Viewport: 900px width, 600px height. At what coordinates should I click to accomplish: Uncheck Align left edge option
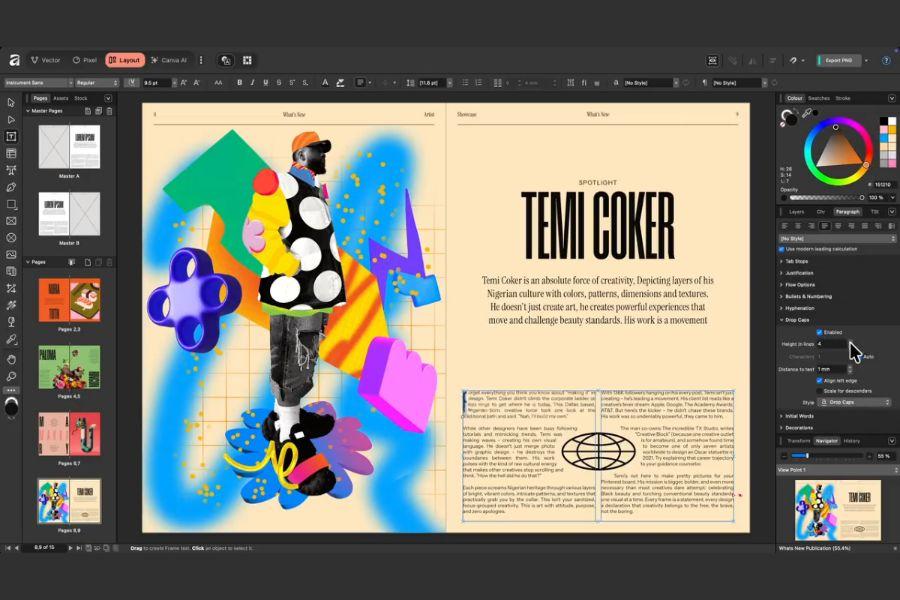820,380
